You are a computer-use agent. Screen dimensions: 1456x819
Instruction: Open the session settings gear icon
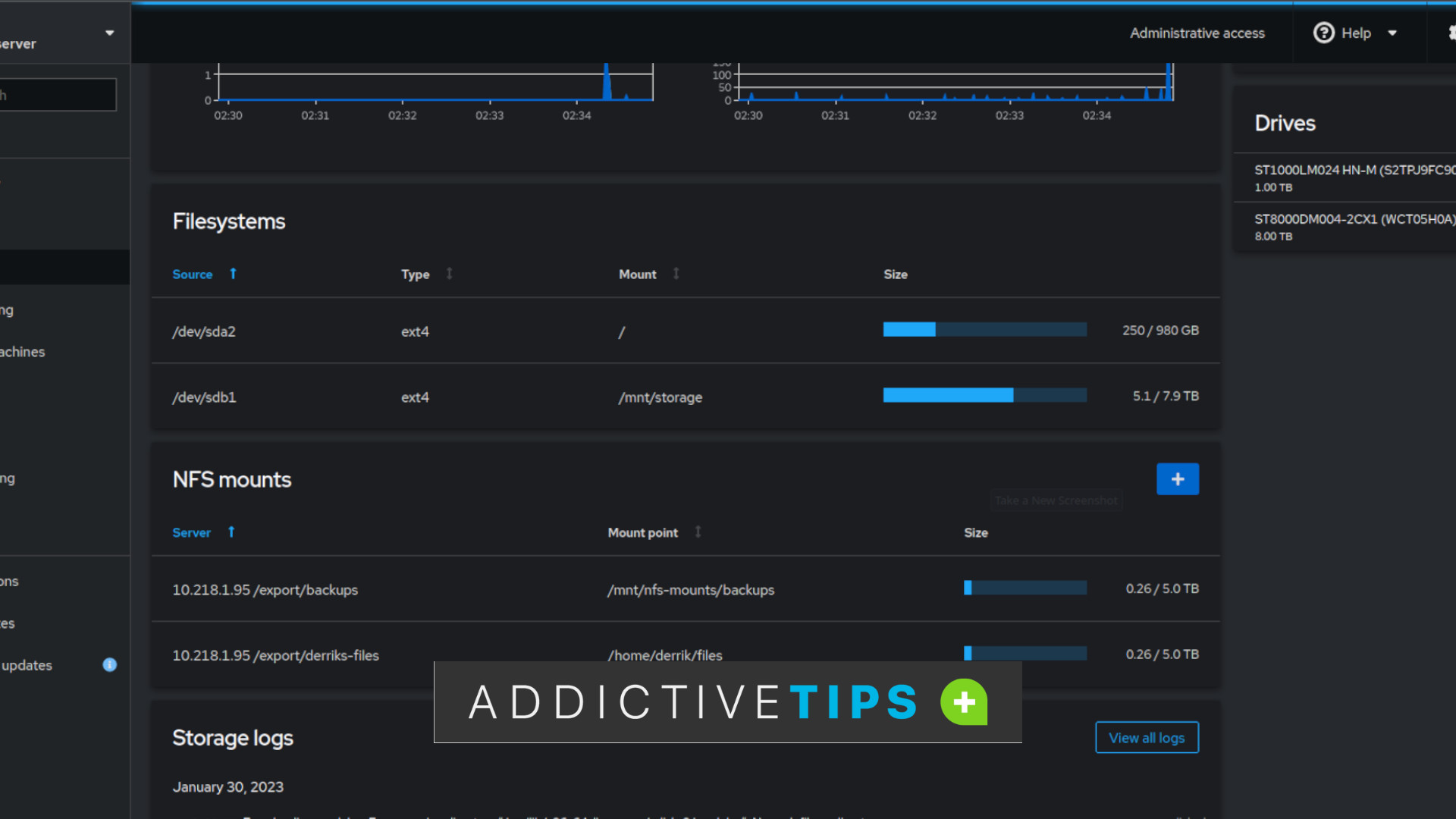[x=1451, y=33]
